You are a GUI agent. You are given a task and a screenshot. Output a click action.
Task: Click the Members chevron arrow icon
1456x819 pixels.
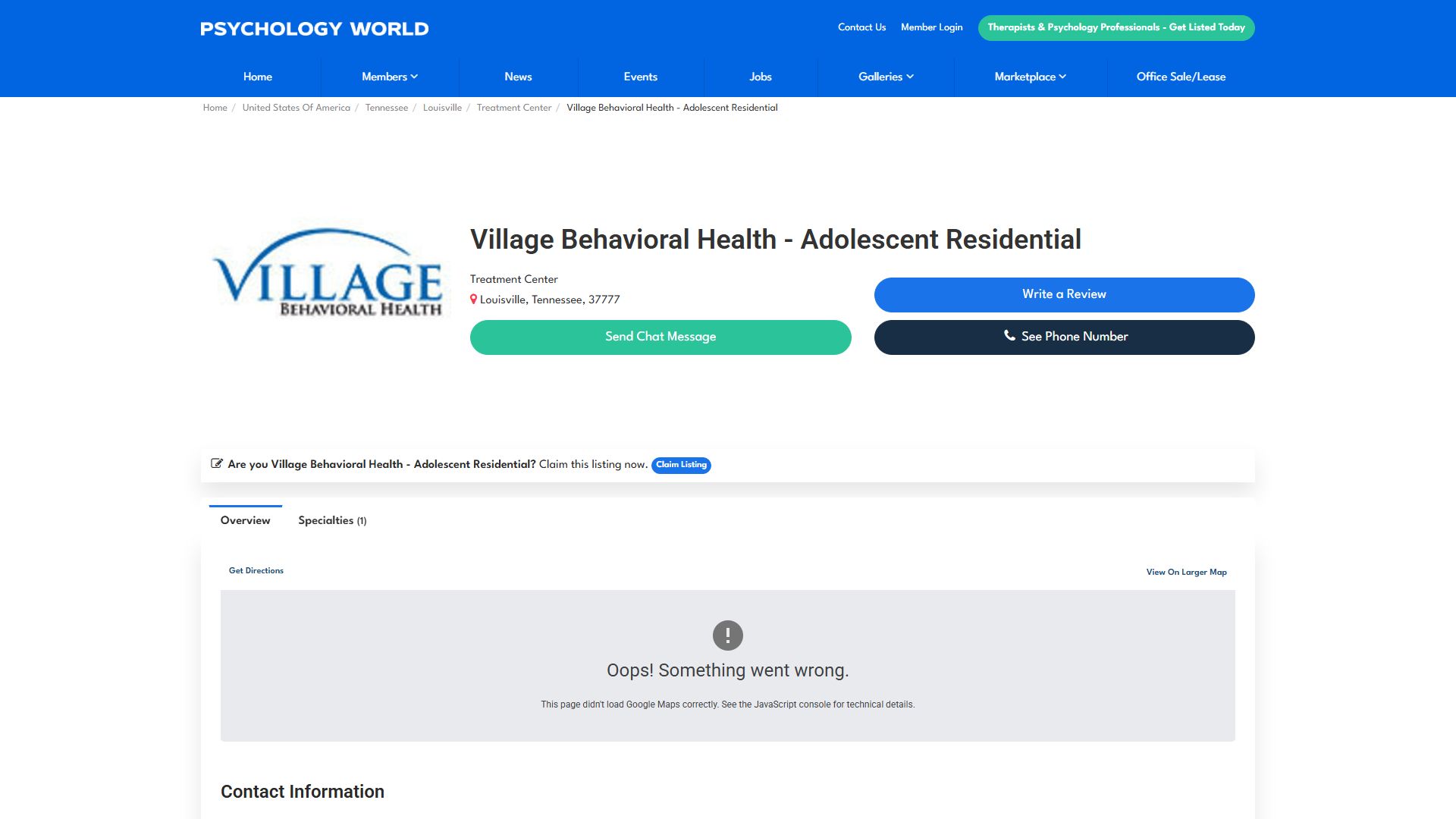[x=414, y=77]
